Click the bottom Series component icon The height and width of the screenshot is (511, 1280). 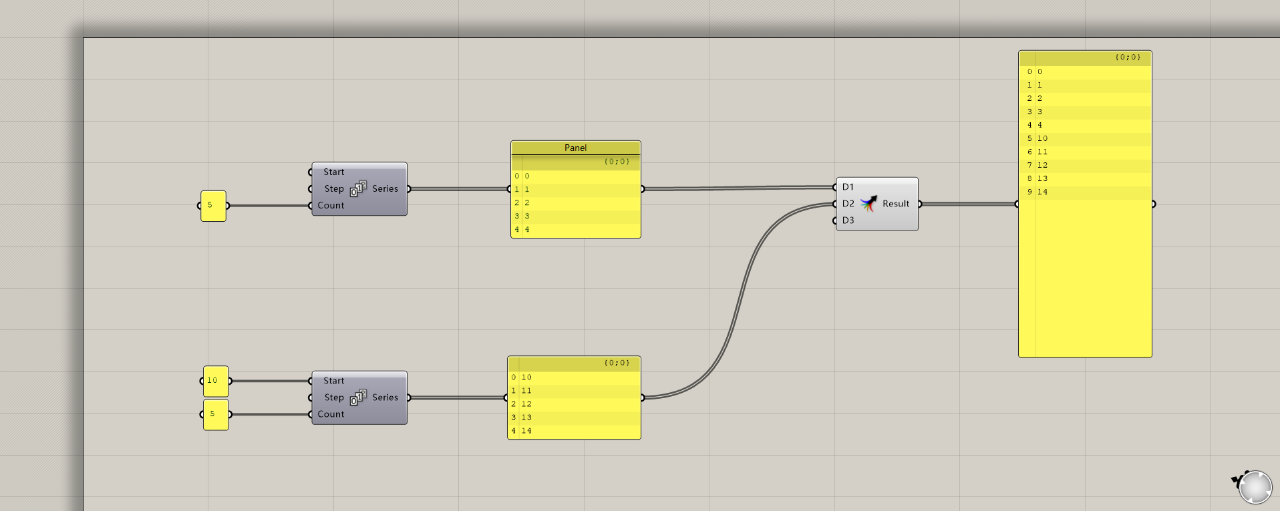coord(358,398)
